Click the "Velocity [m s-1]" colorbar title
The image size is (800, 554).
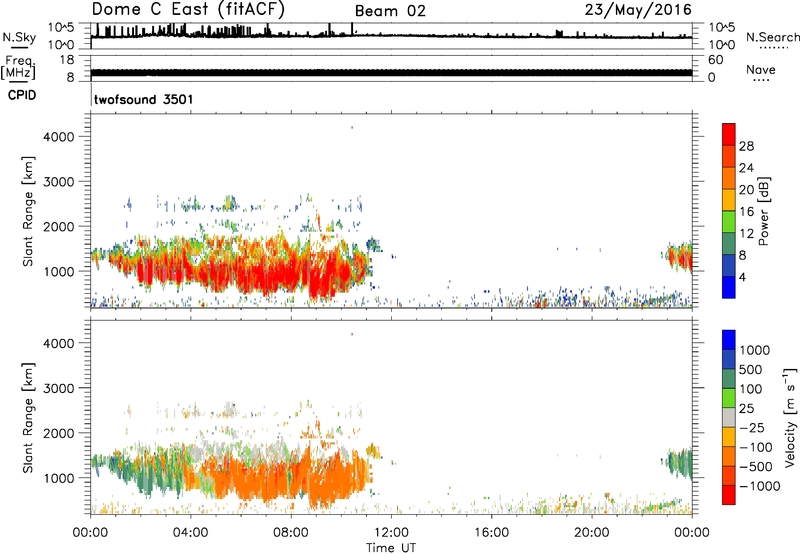[x=790, y=417]
